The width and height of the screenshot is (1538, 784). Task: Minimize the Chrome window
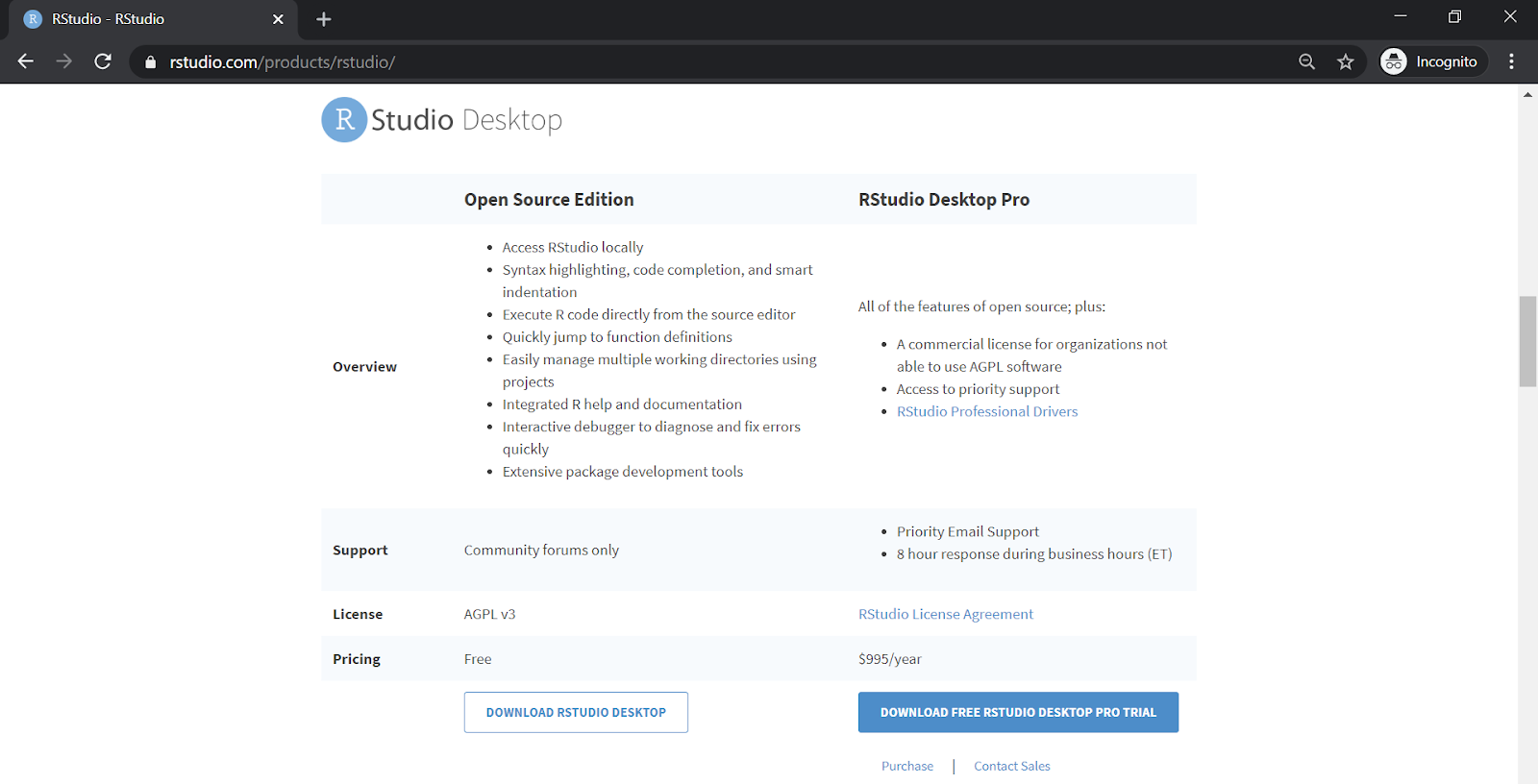tap(1401, 16)
